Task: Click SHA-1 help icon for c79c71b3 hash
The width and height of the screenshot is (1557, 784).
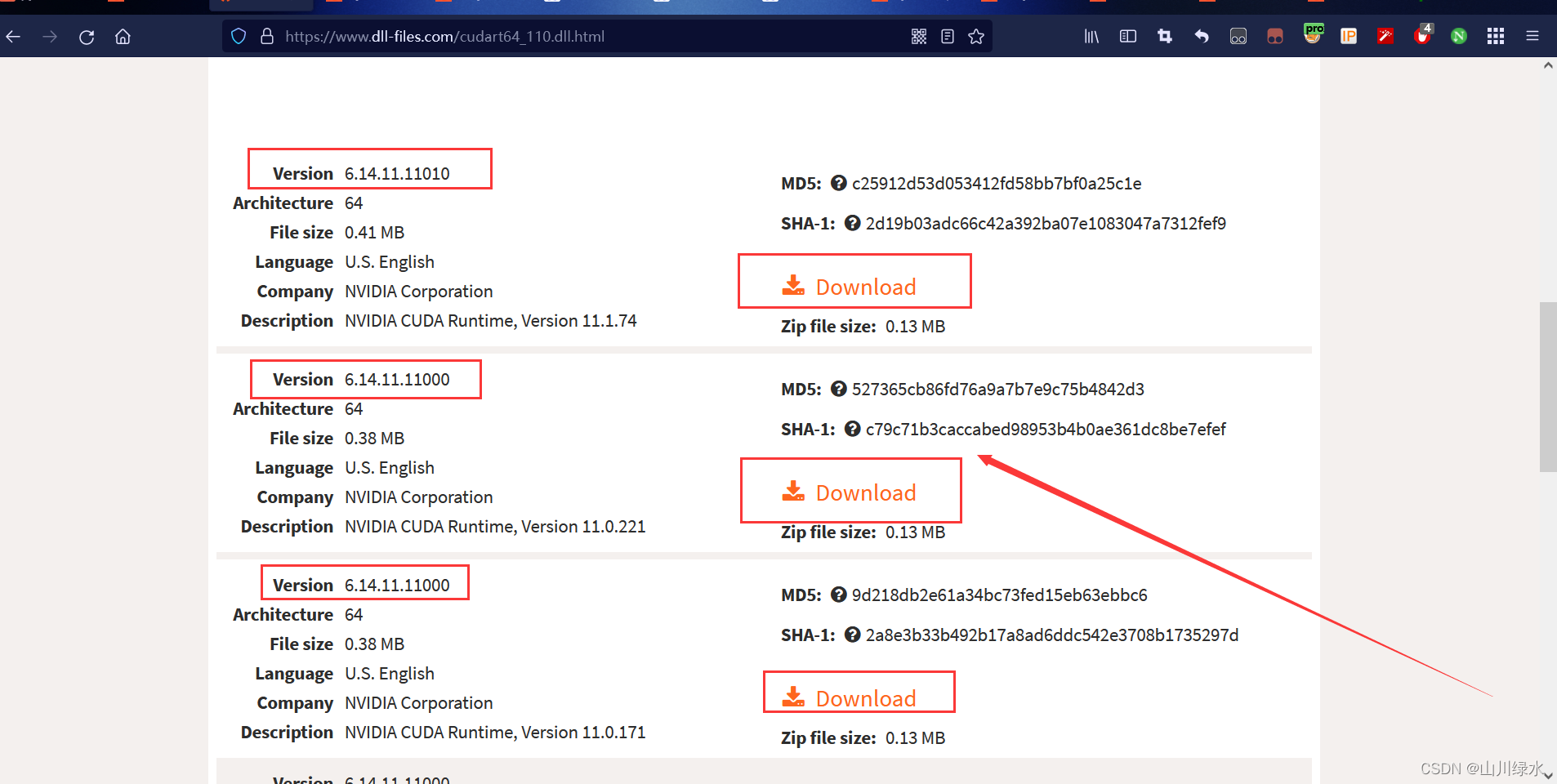Action: point(852,429)
